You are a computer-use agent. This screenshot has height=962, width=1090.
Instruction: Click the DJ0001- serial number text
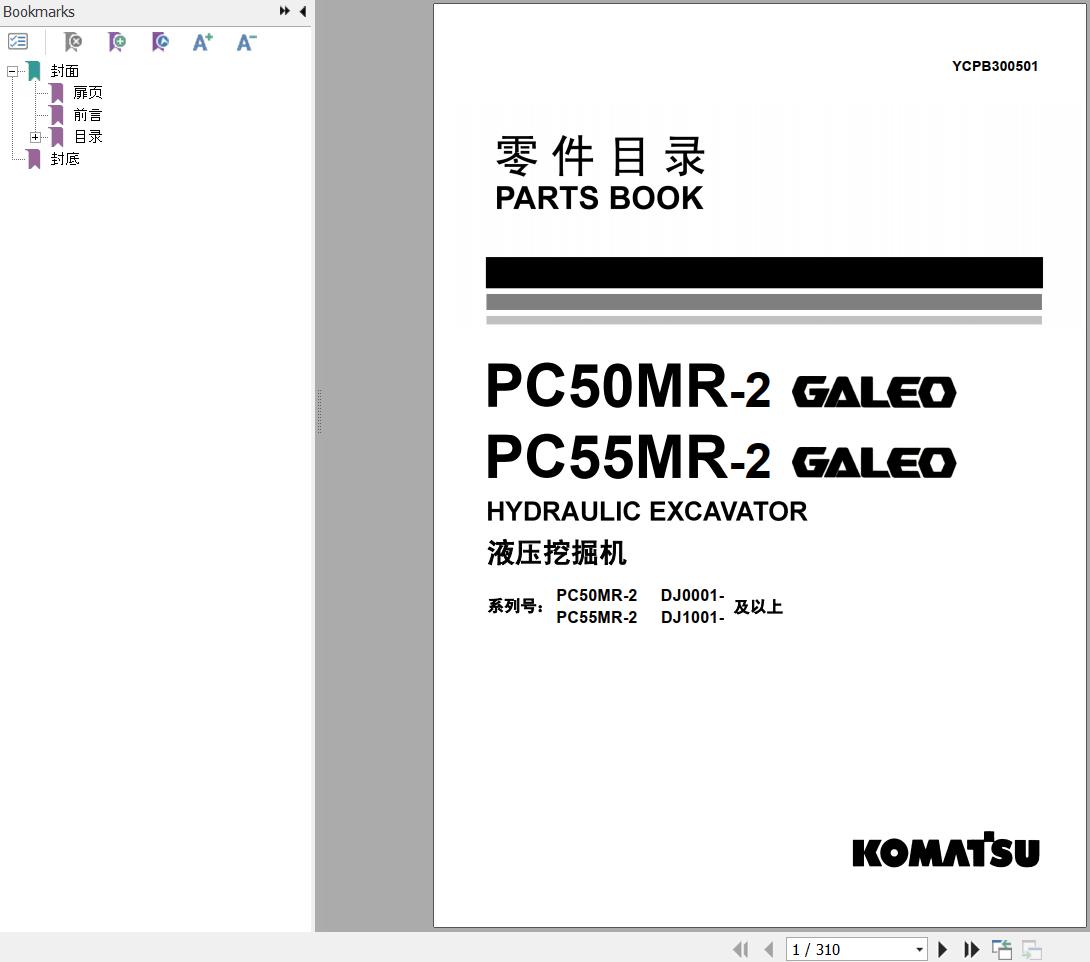pyautogui.click(x=692, y=595)
